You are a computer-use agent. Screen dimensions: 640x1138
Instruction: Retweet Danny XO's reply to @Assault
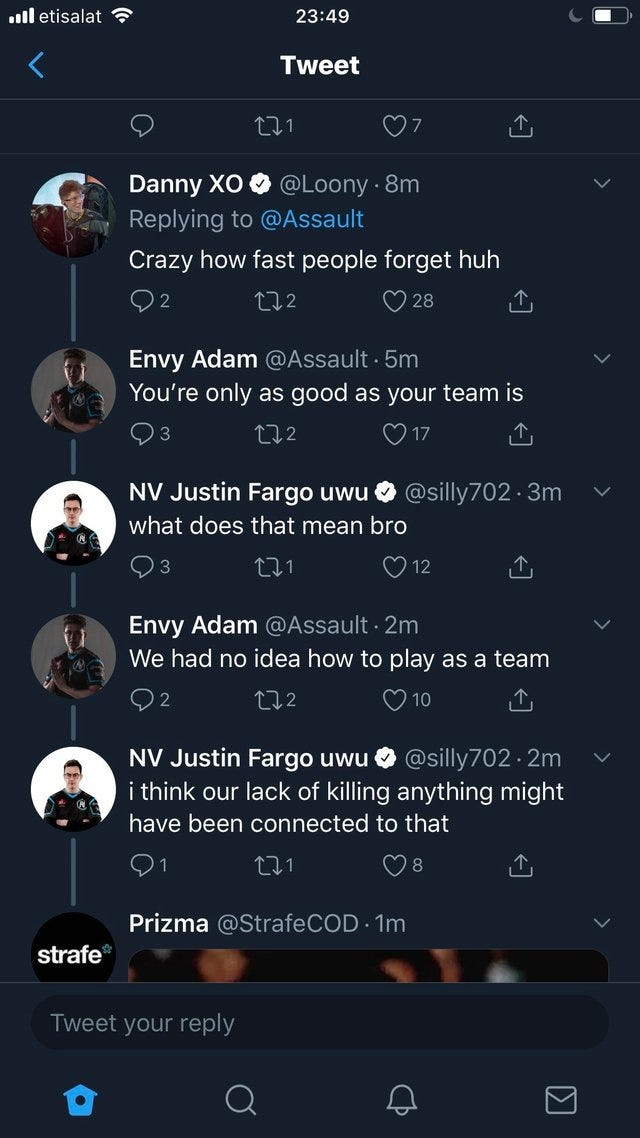pos(263,300)
